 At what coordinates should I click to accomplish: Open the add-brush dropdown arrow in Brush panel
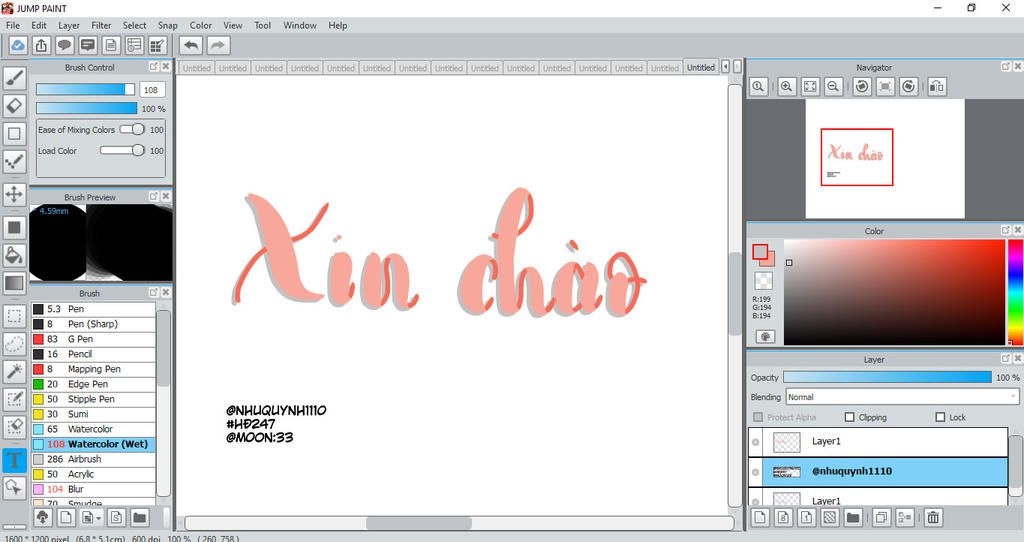[99, 518]
